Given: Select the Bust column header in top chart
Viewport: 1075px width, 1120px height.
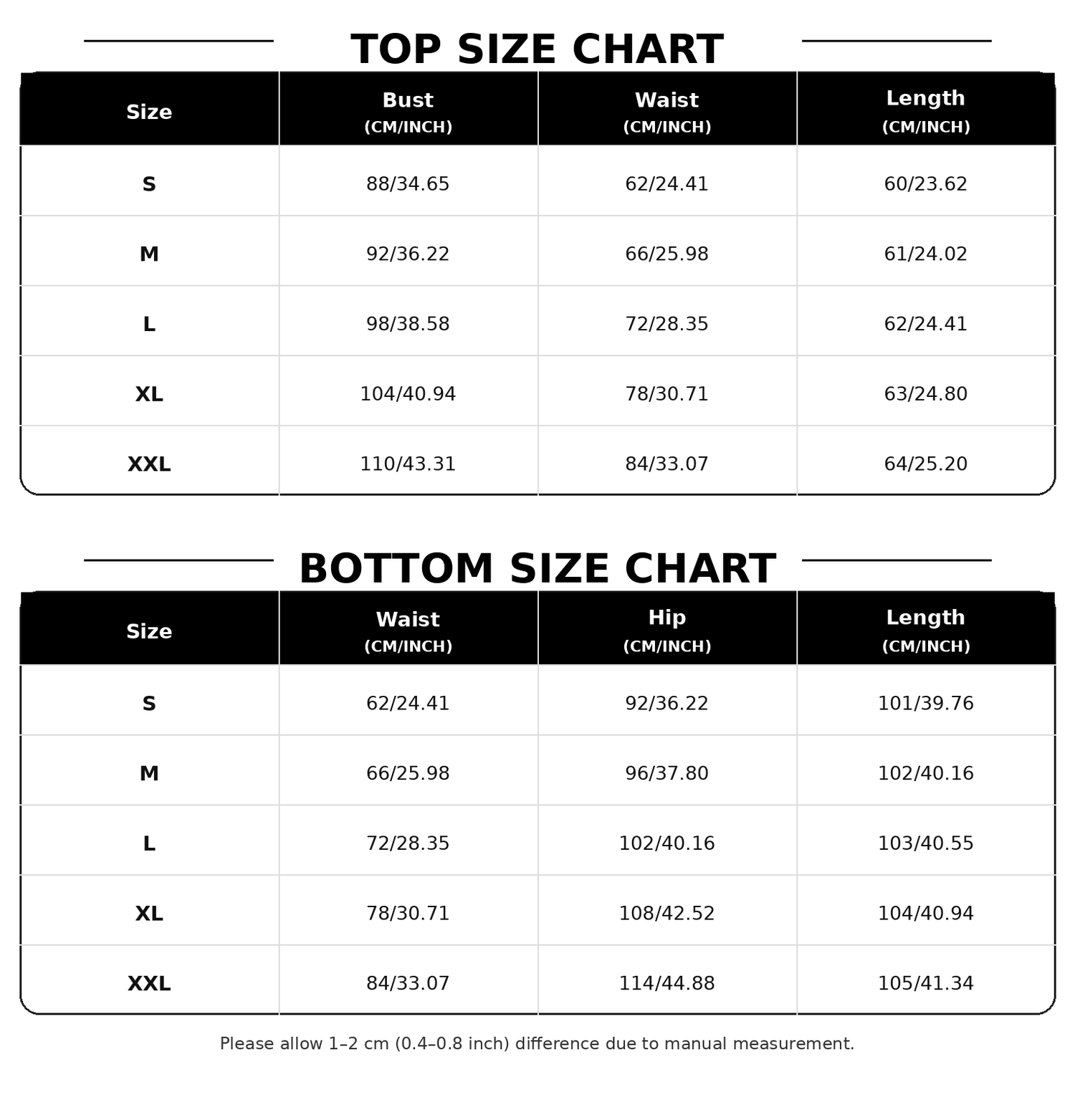Looking at the screenshot, I should pos(408,109).
